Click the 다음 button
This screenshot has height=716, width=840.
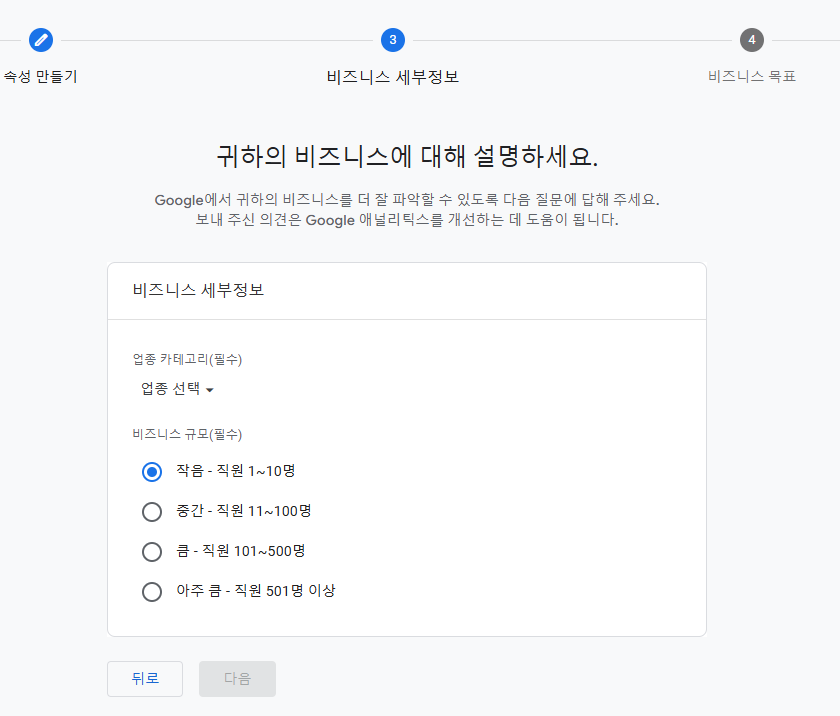coord(237,679)
